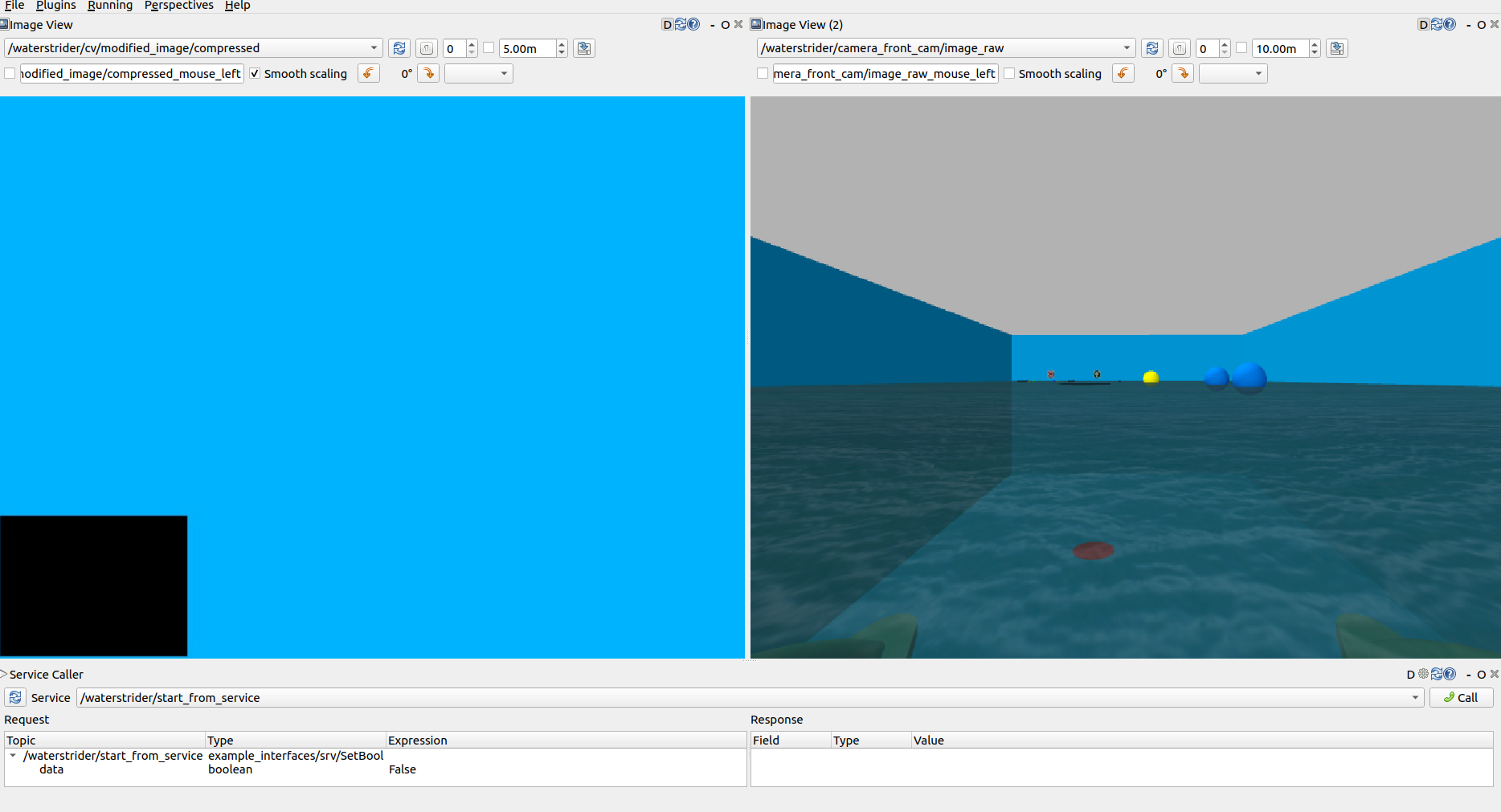Open the Help menu
The image size is (1501, 812).
238,6
